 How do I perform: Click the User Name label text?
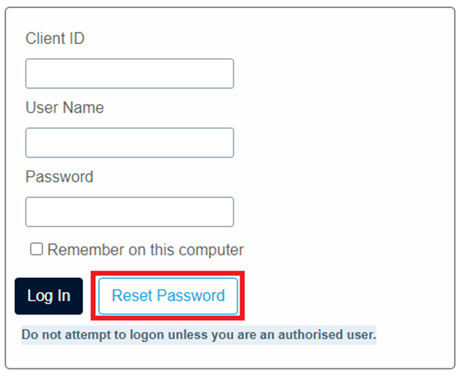pos(65,108)
